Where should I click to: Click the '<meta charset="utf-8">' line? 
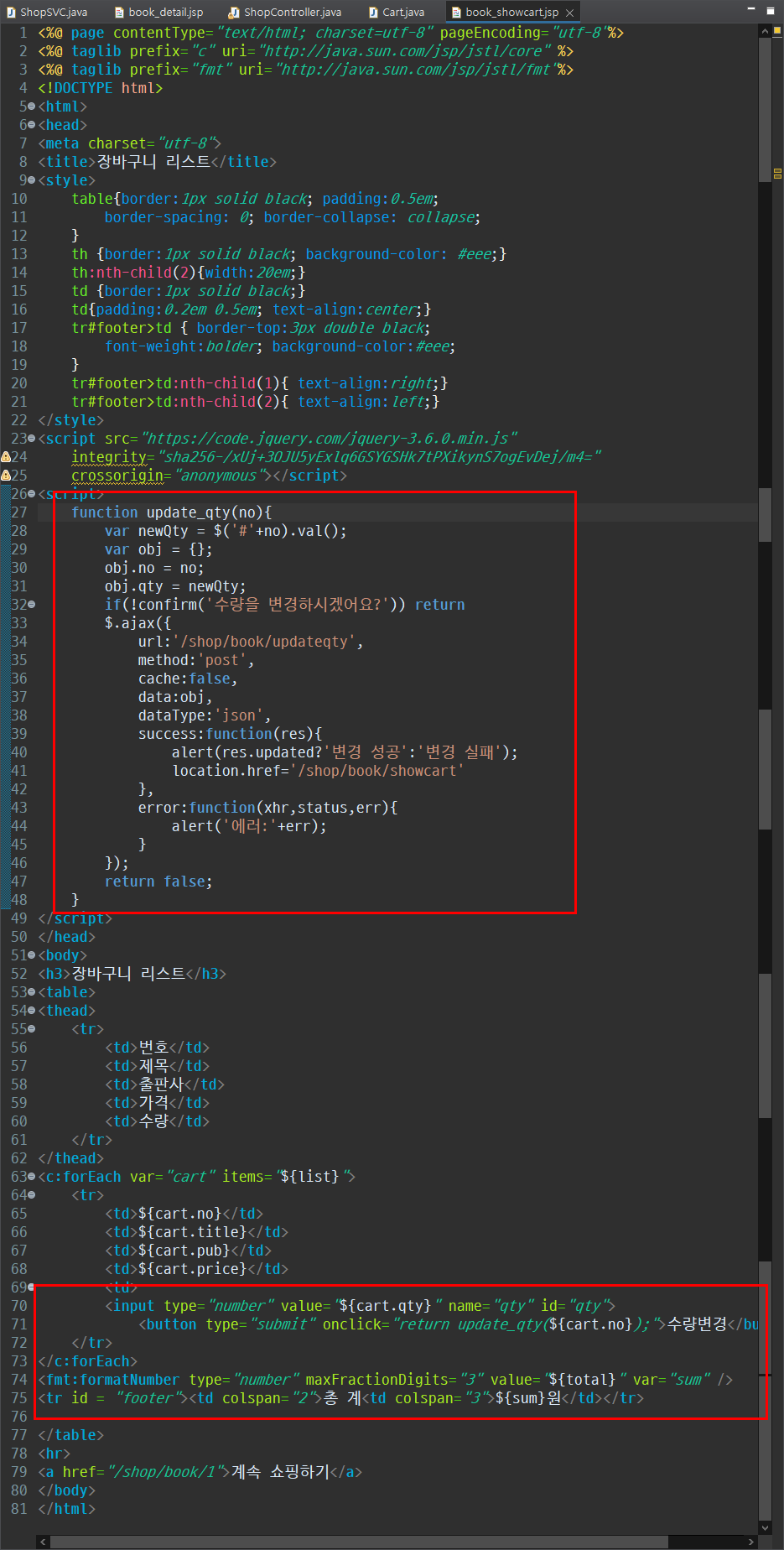[130, 143]
